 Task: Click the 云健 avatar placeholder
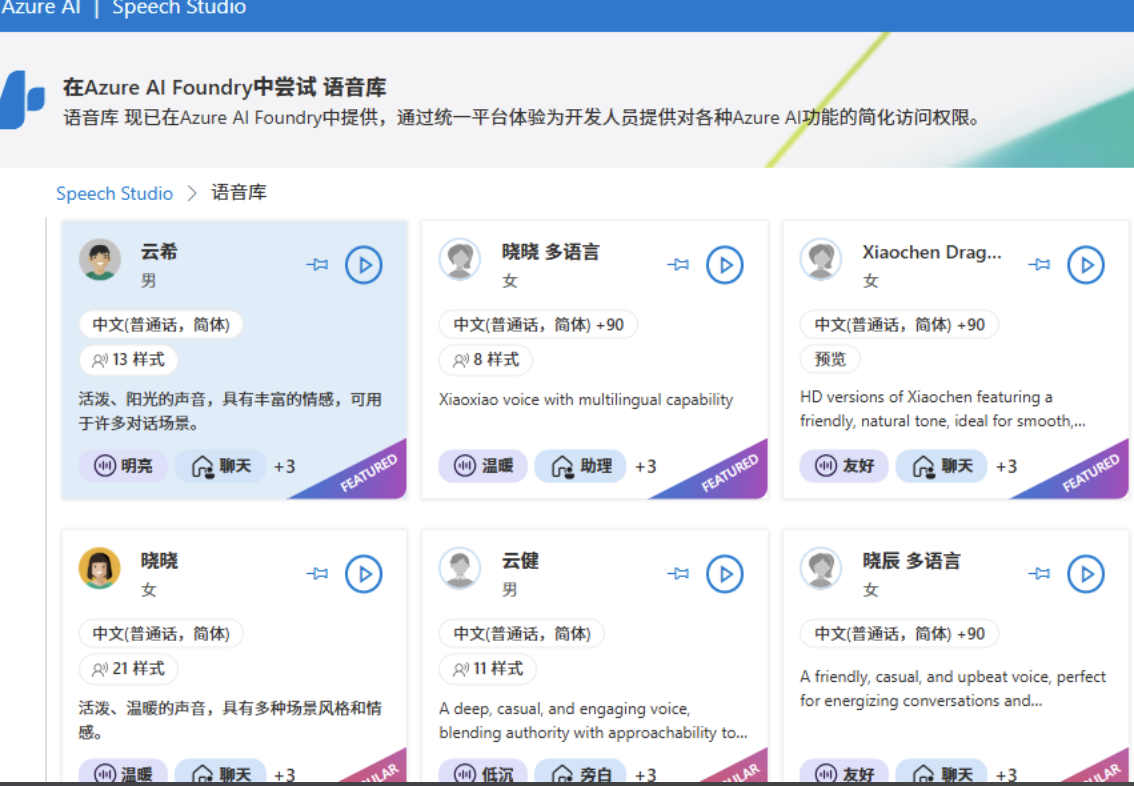[x=460, y=568]
